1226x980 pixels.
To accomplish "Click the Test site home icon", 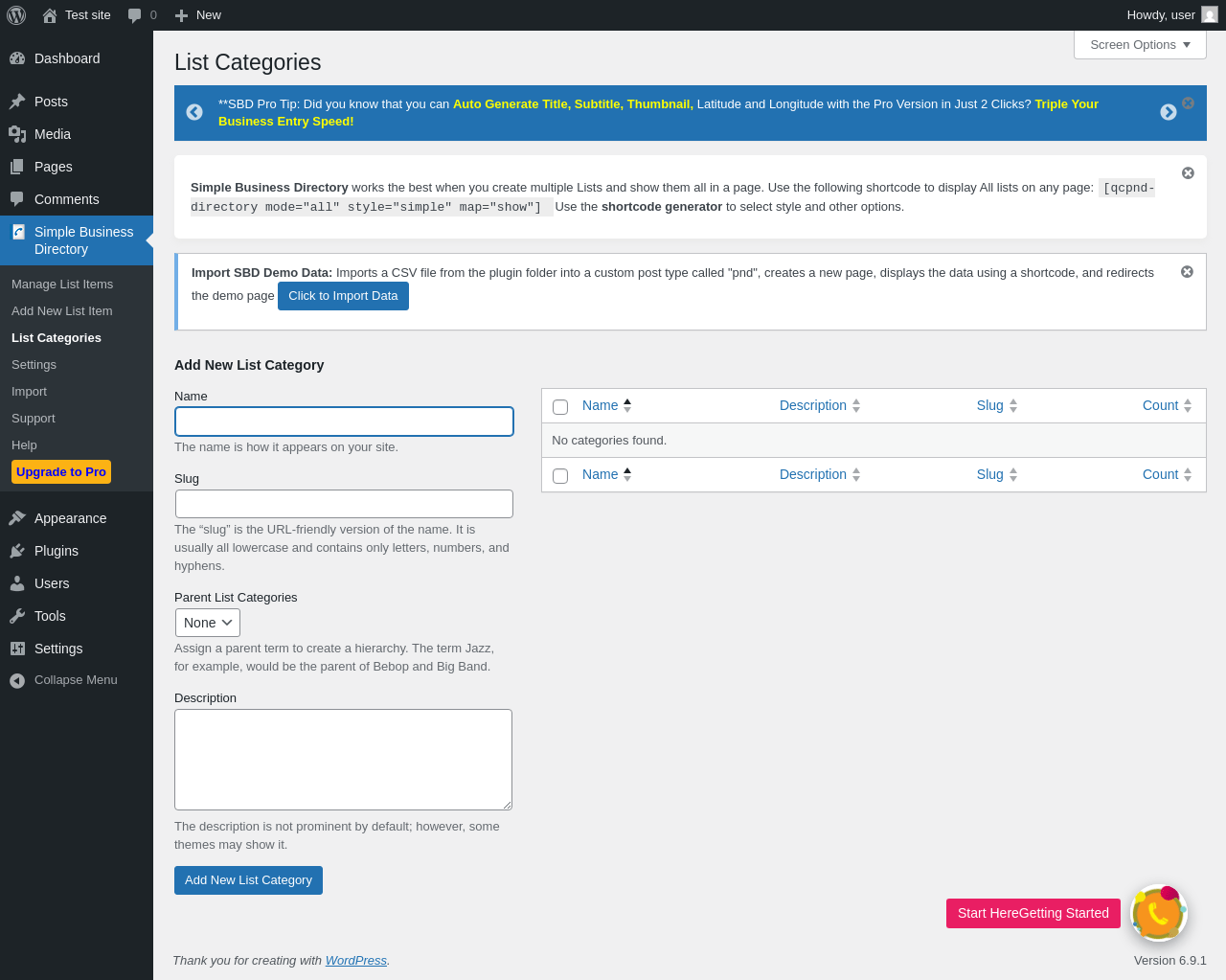I will click(x=50, y=15).
